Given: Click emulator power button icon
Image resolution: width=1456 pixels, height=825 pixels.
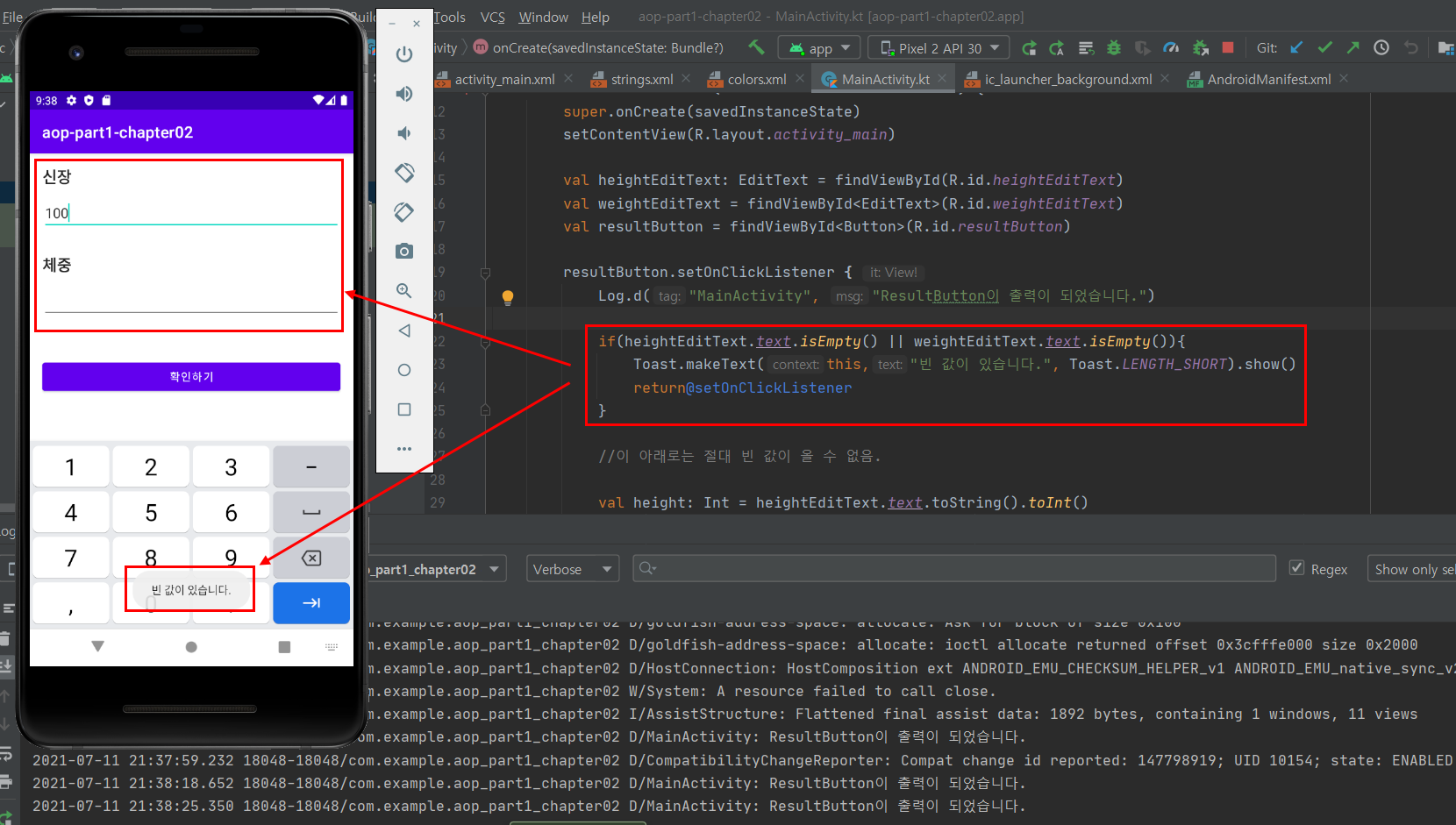Looking at the screenshot, I should [x=404, y=54].
